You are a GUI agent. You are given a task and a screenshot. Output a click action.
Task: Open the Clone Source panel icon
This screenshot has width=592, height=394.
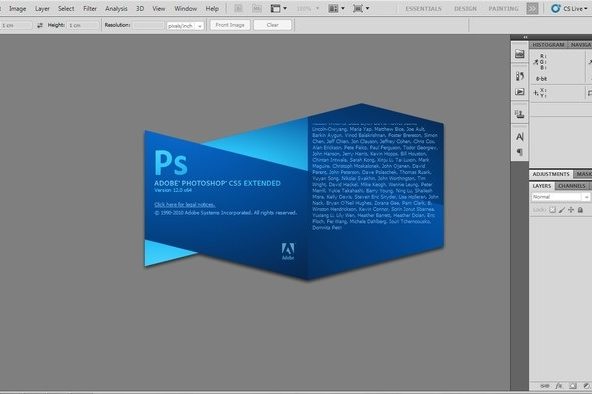(x=520, y=114)
